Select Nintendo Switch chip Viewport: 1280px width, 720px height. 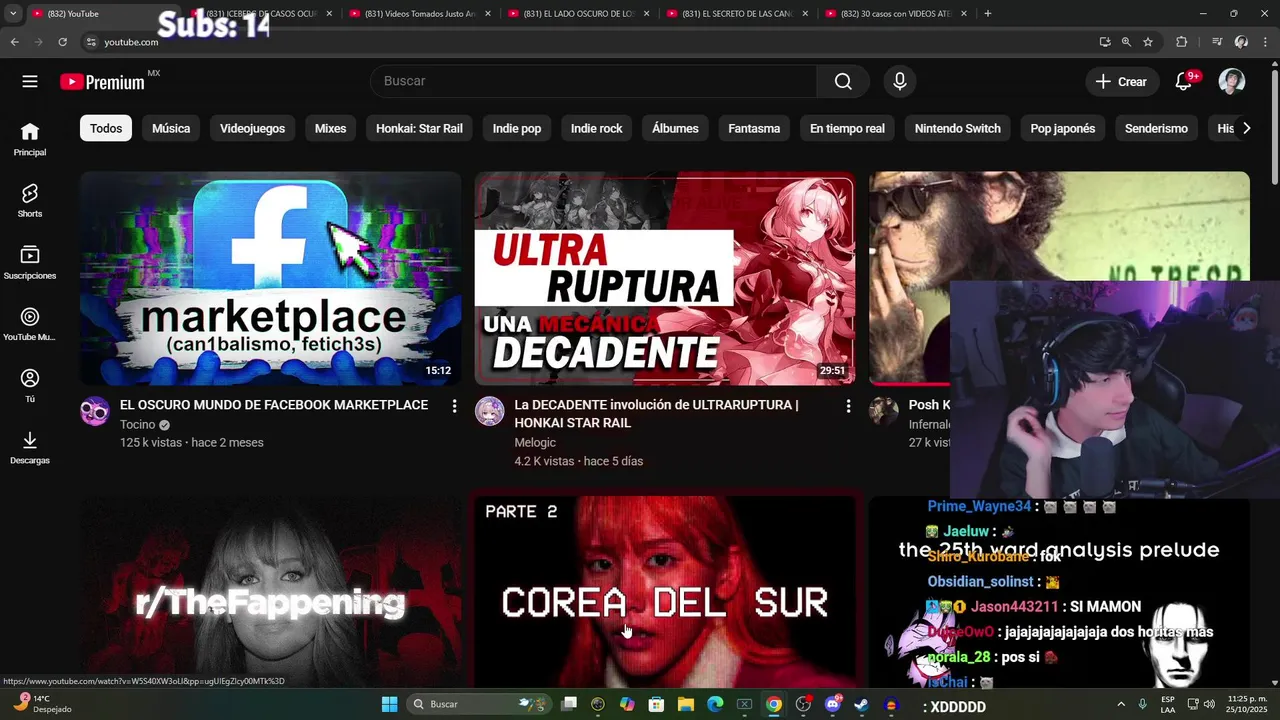tap(958, 128)
